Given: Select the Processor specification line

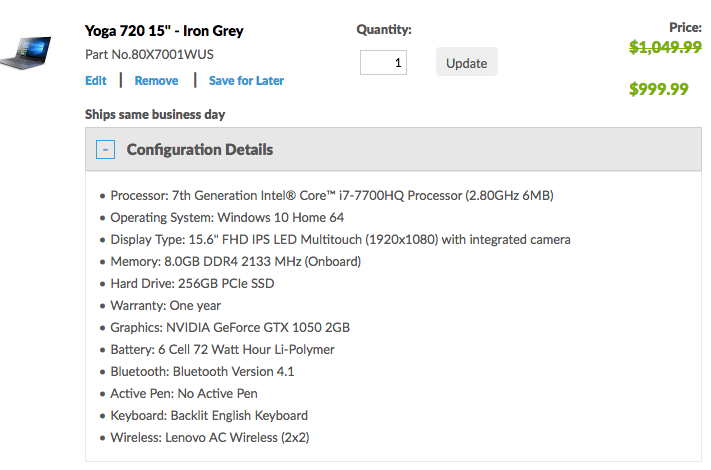Looking at the screenshot, I should tap(331, 196).
